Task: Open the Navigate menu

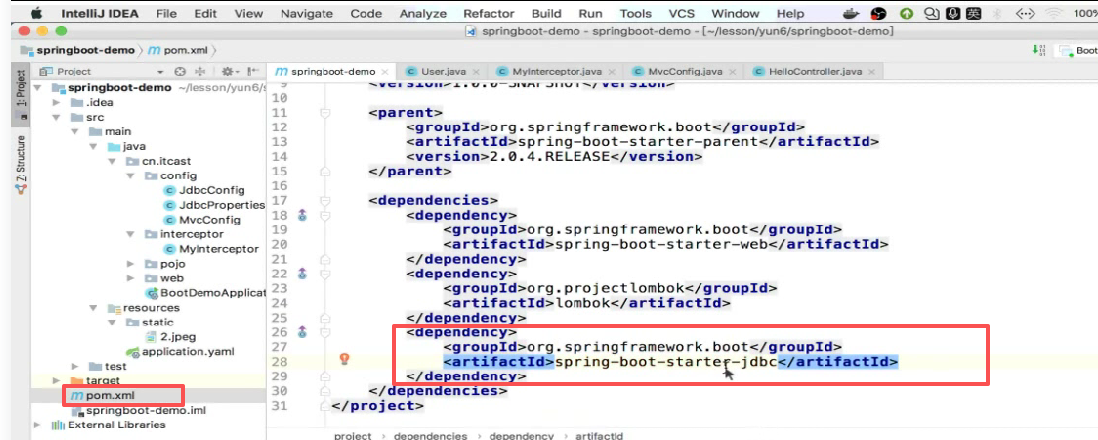Action: [307, 13]
